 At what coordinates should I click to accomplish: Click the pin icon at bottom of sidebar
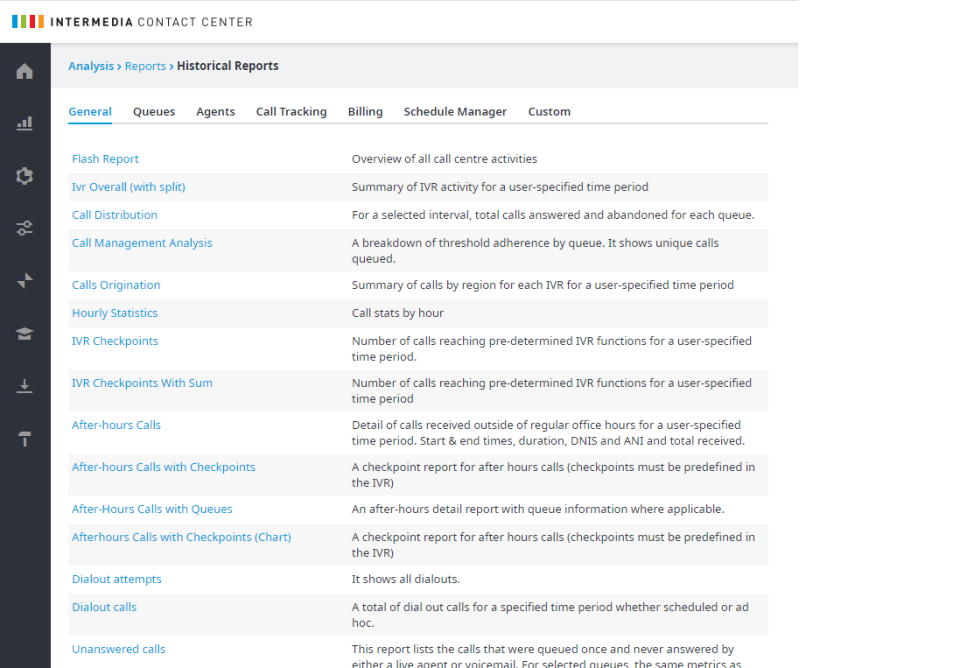tap(24, 437)
